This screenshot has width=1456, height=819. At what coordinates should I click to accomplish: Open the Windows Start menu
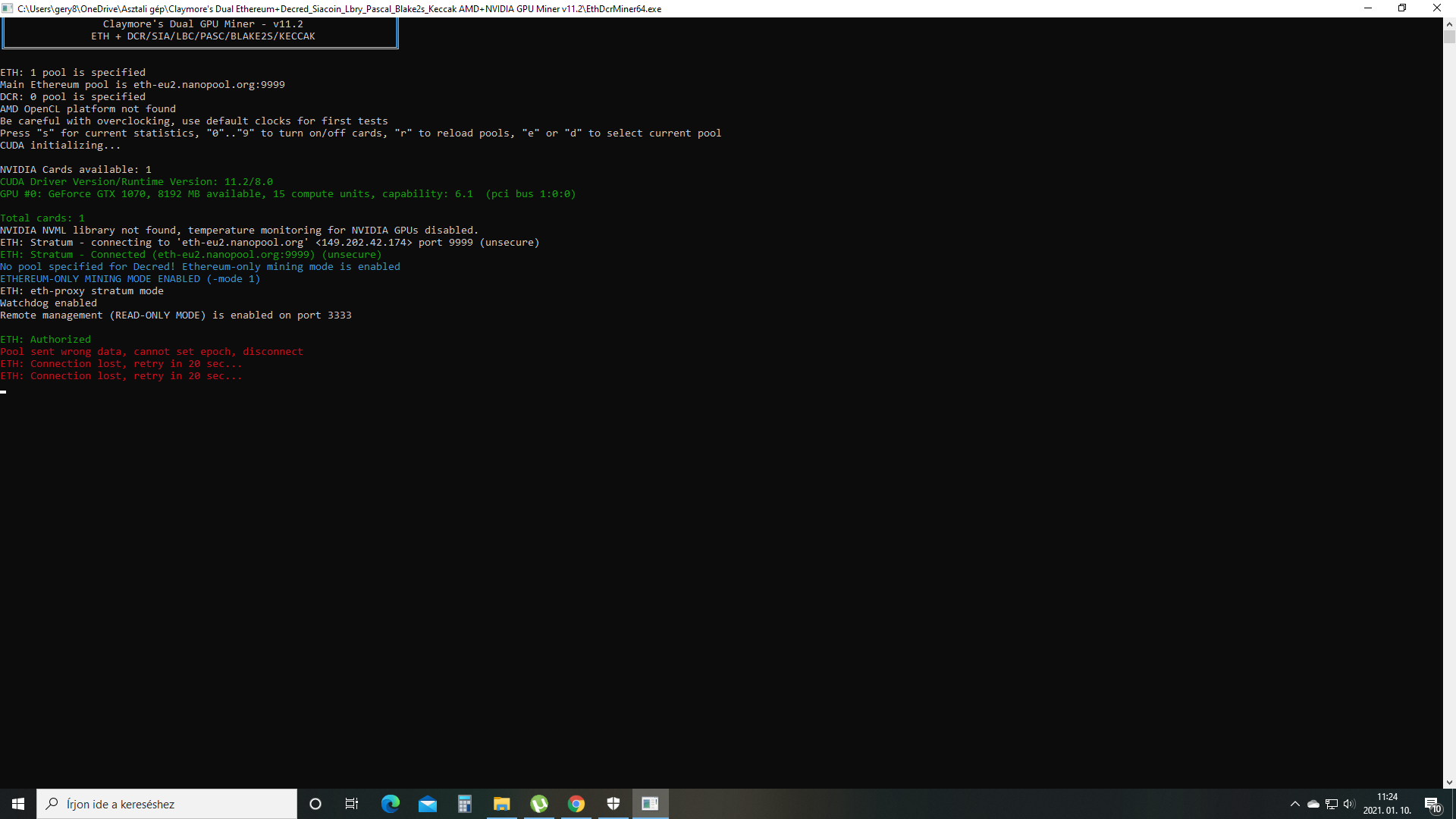coord(18,804)
